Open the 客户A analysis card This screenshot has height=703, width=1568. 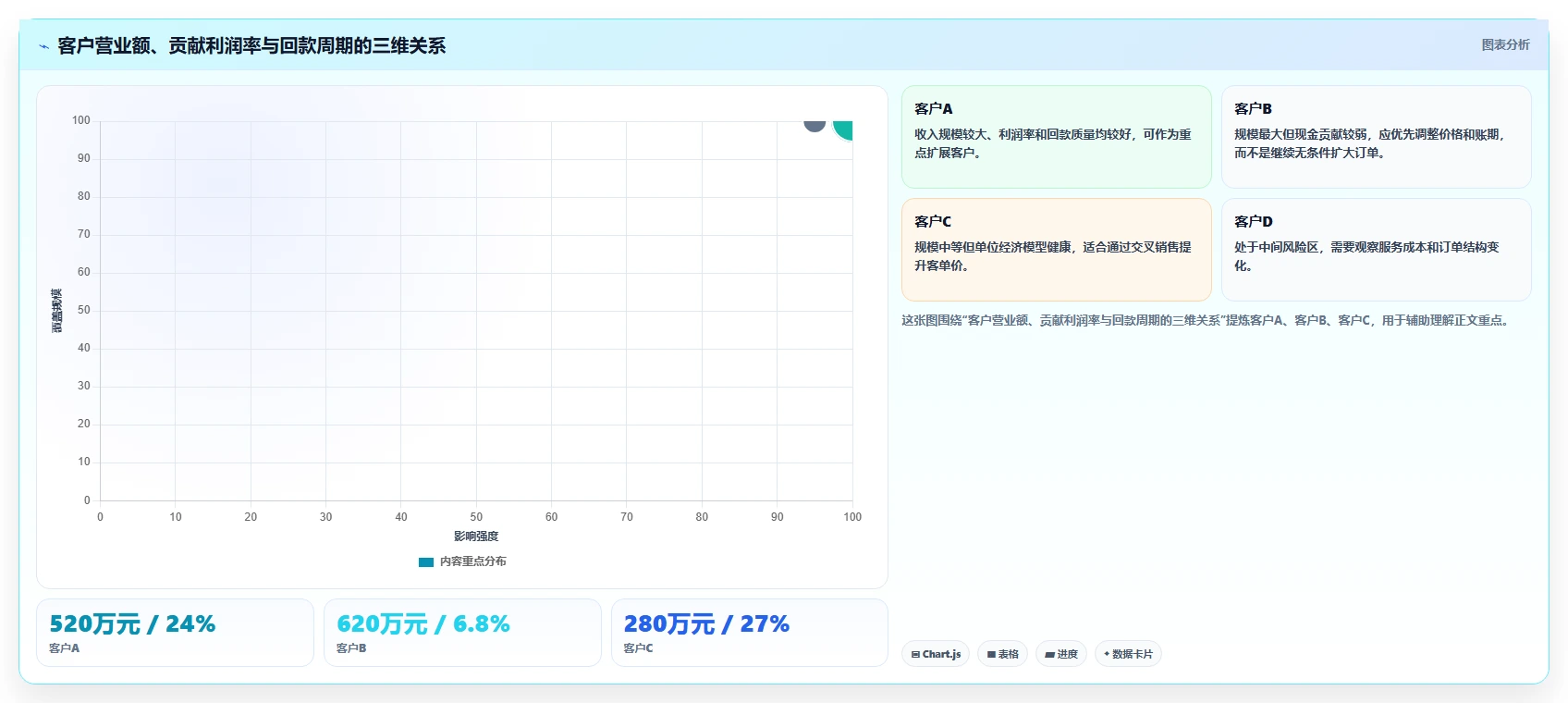[x=1056, y=137]
